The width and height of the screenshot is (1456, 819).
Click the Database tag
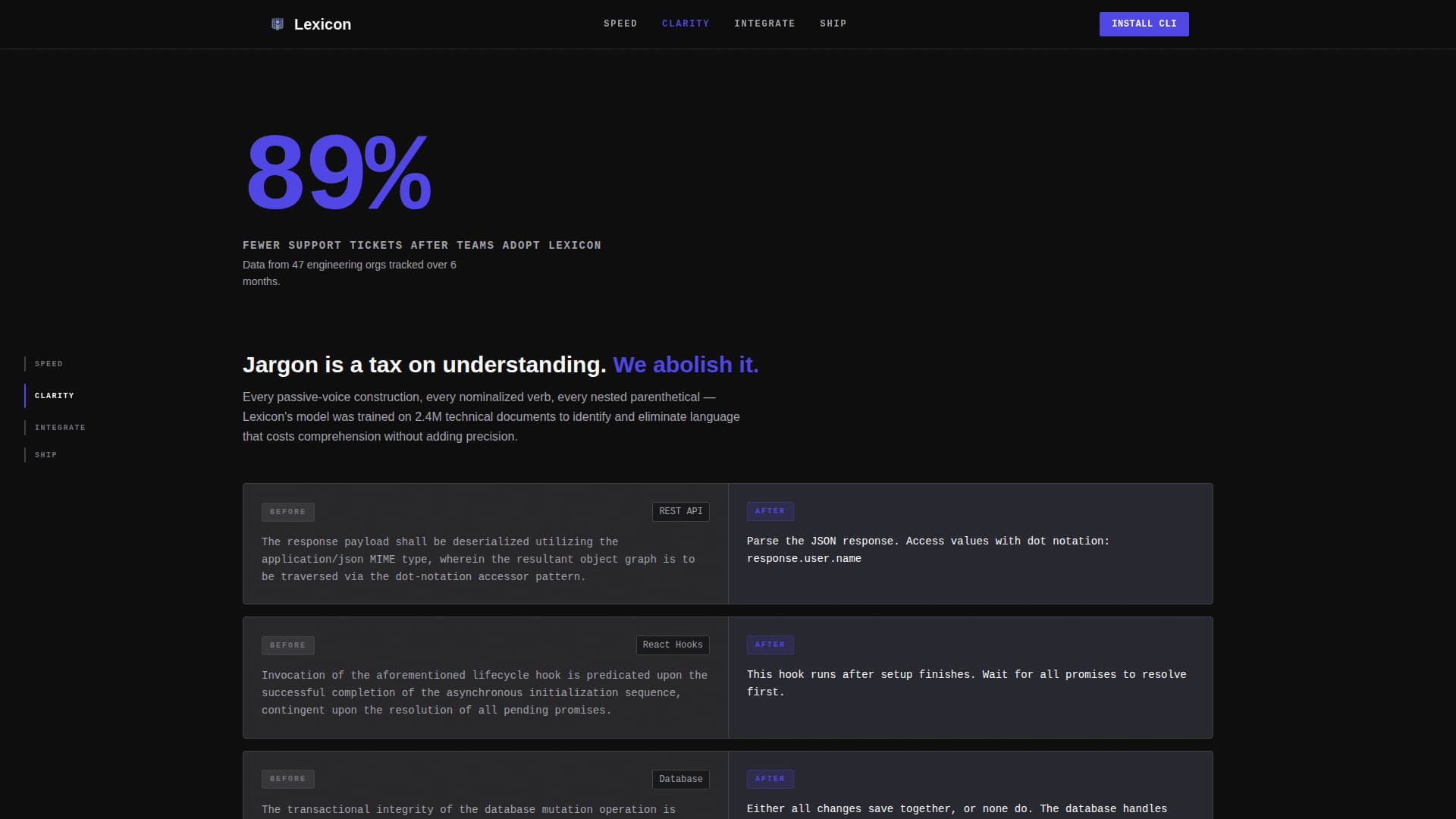click(x=680, y=780)
